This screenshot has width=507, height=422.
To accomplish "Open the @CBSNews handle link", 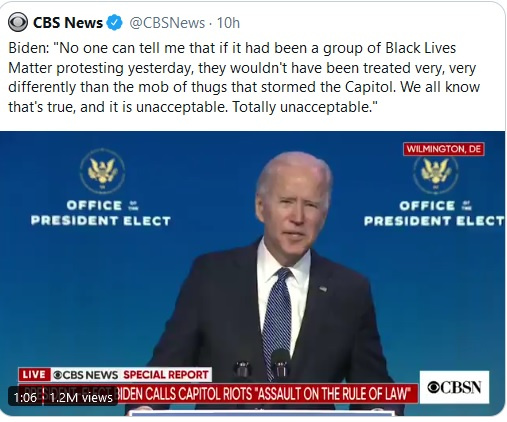I will (167, 23).
